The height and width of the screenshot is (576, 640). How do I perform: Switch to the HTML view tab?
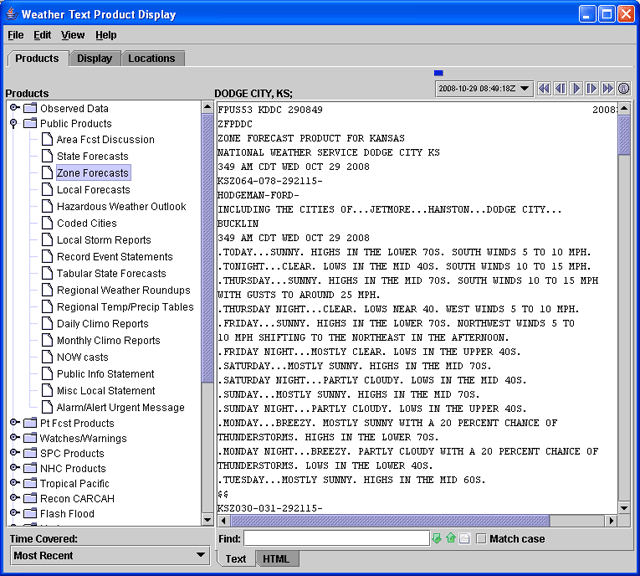click(x=273, y=559)
